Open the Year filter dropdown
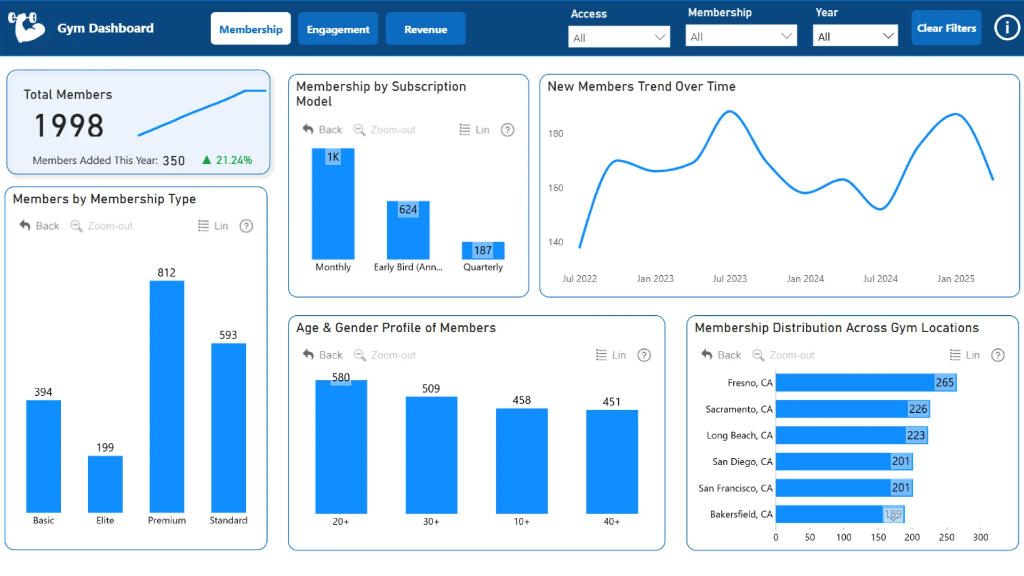Image resolution: width=1024 pixels, height=576 pixels. [x=856, y=37]
